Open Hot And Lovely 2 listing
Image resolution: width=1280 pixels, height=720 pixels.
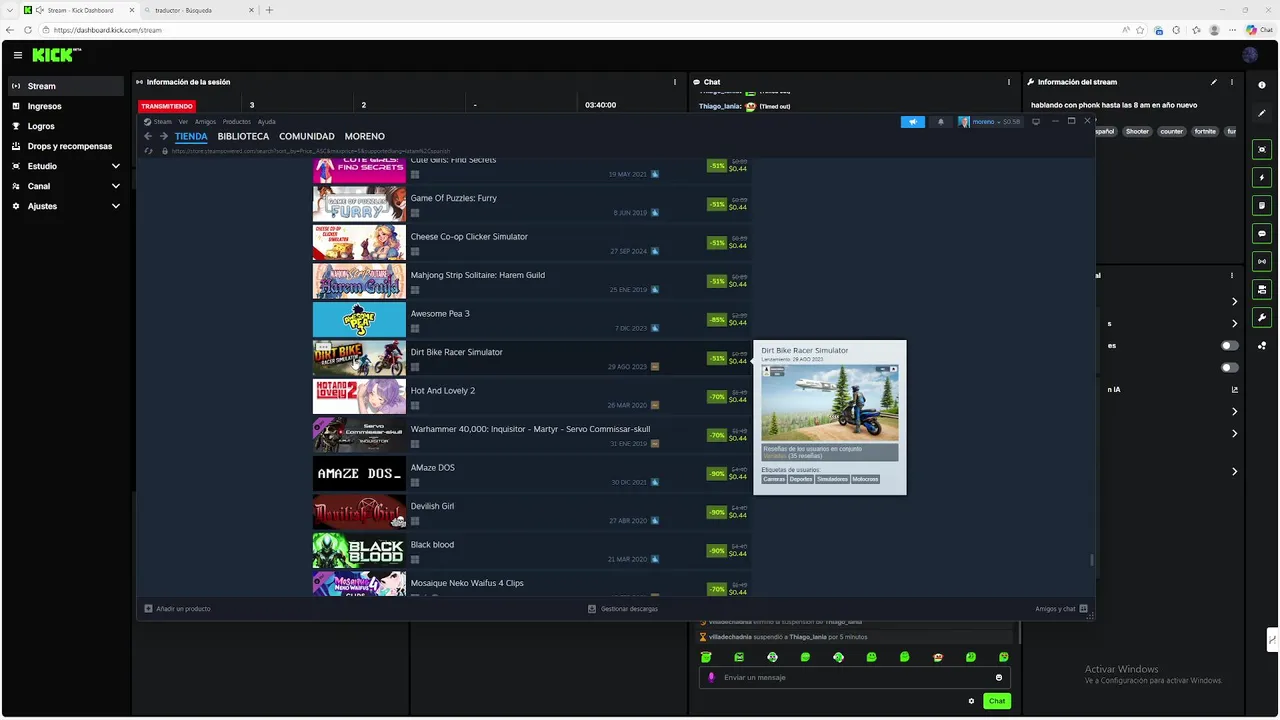coord(531,397)
